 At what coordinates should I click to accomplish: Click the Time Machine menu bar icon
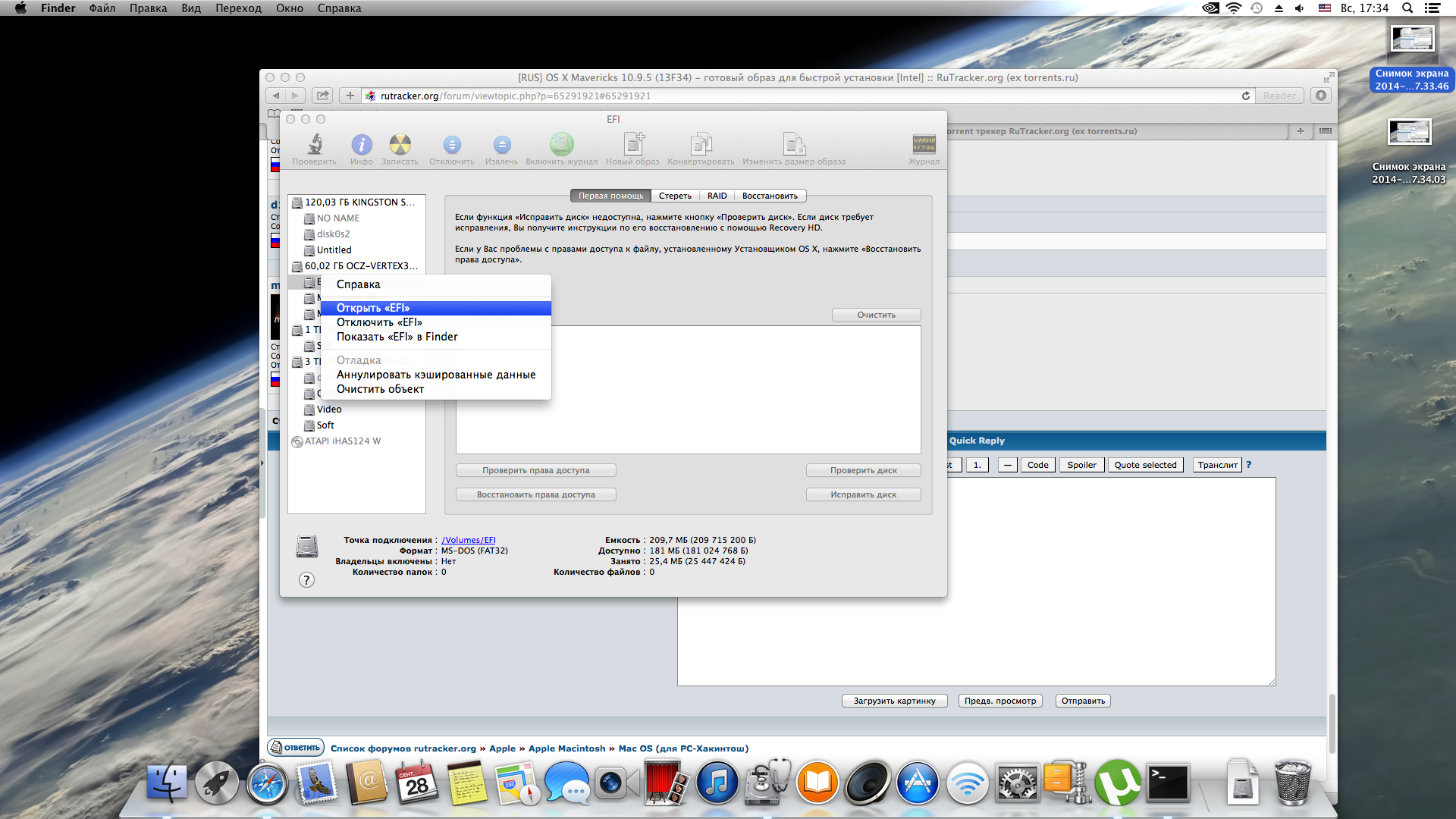point(1257,8)
